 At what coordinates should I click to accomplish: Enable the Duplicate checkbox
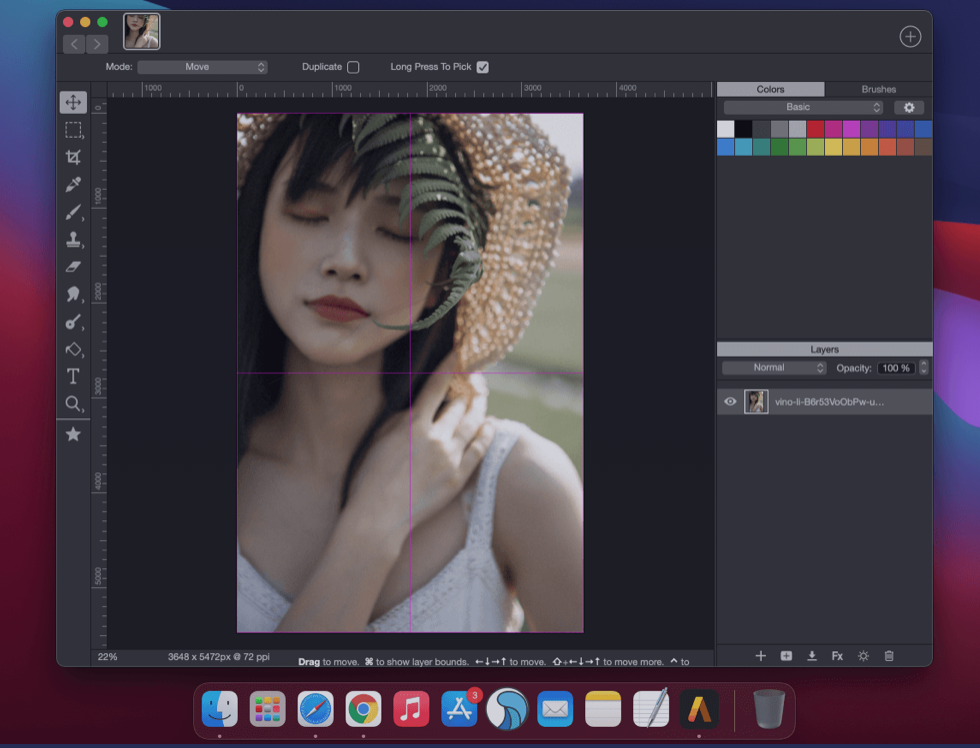[x=355, y=67]
